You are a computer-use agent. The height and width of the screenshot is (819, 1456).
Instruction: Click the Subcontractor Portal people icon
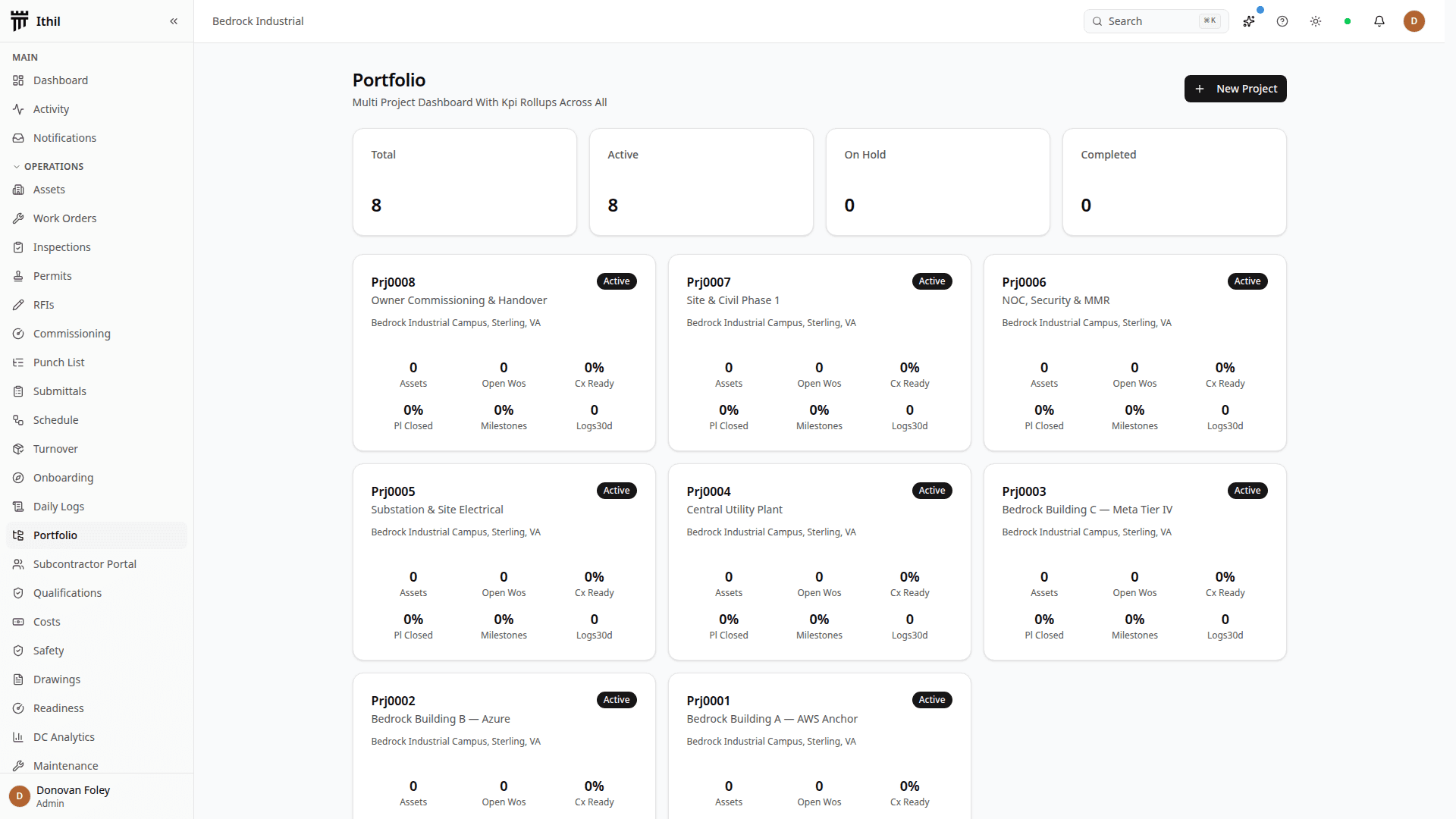tap(18, 564)
